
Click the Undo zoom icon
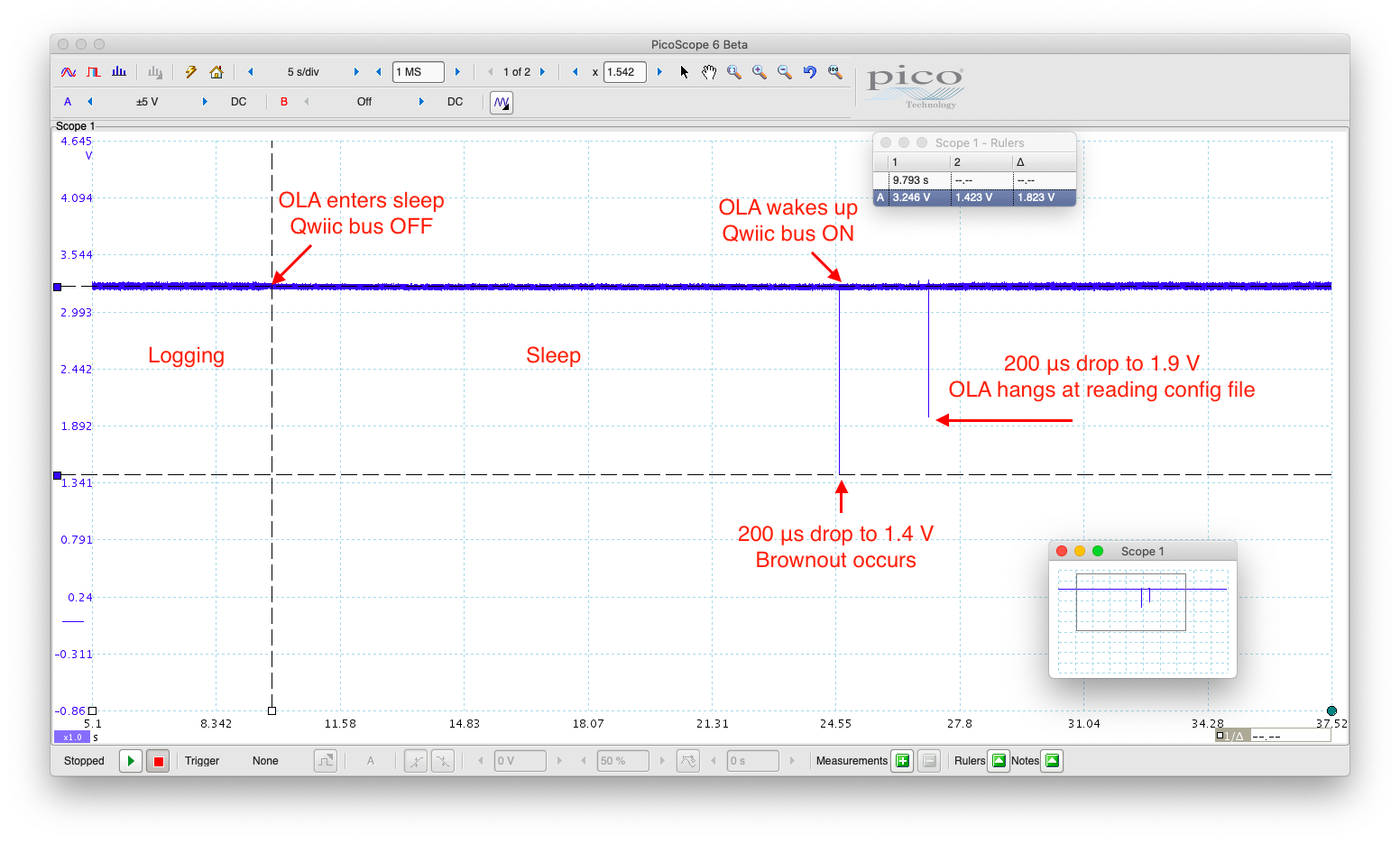809,72
